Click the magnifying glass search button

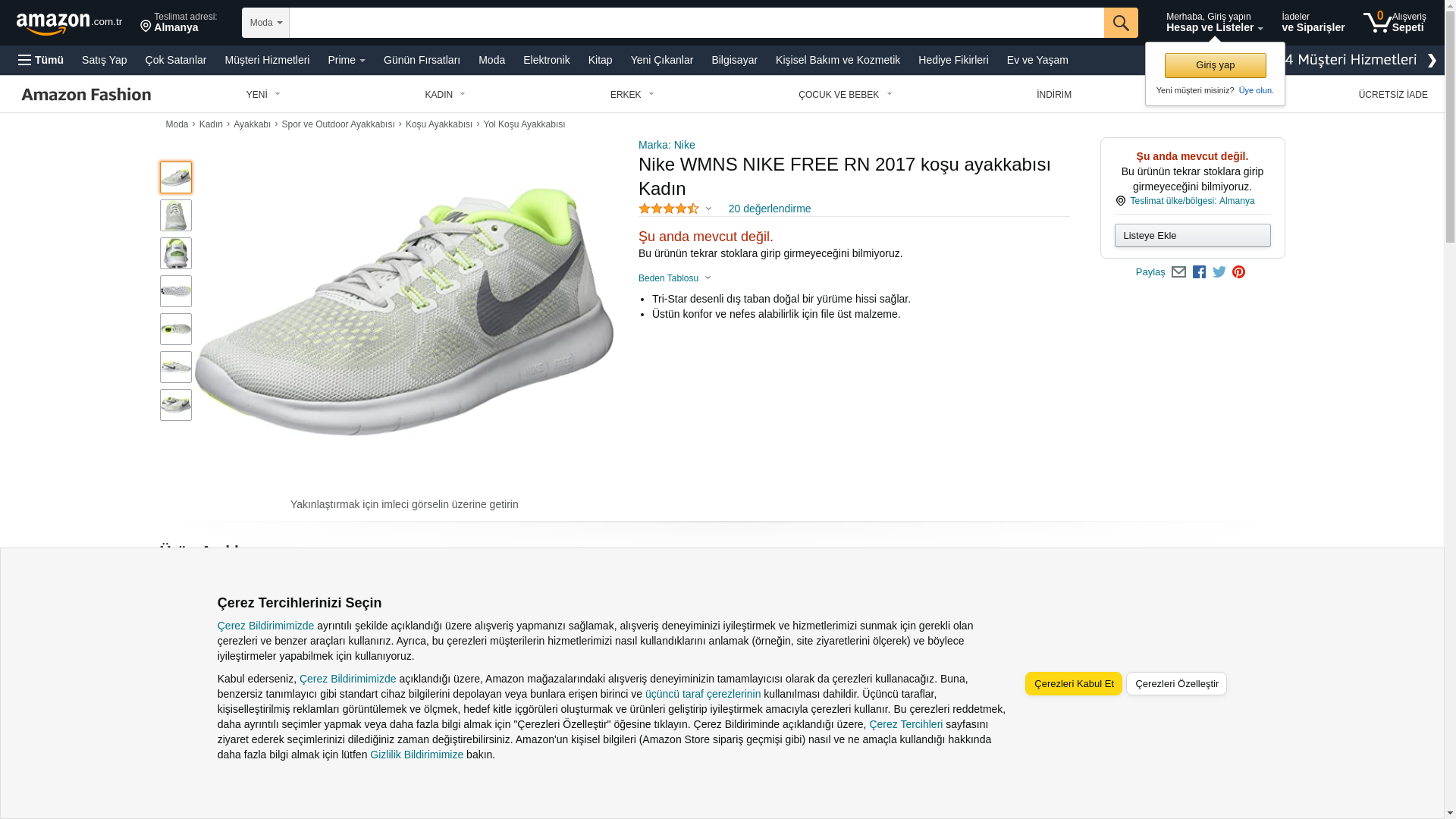point(1120,23)
